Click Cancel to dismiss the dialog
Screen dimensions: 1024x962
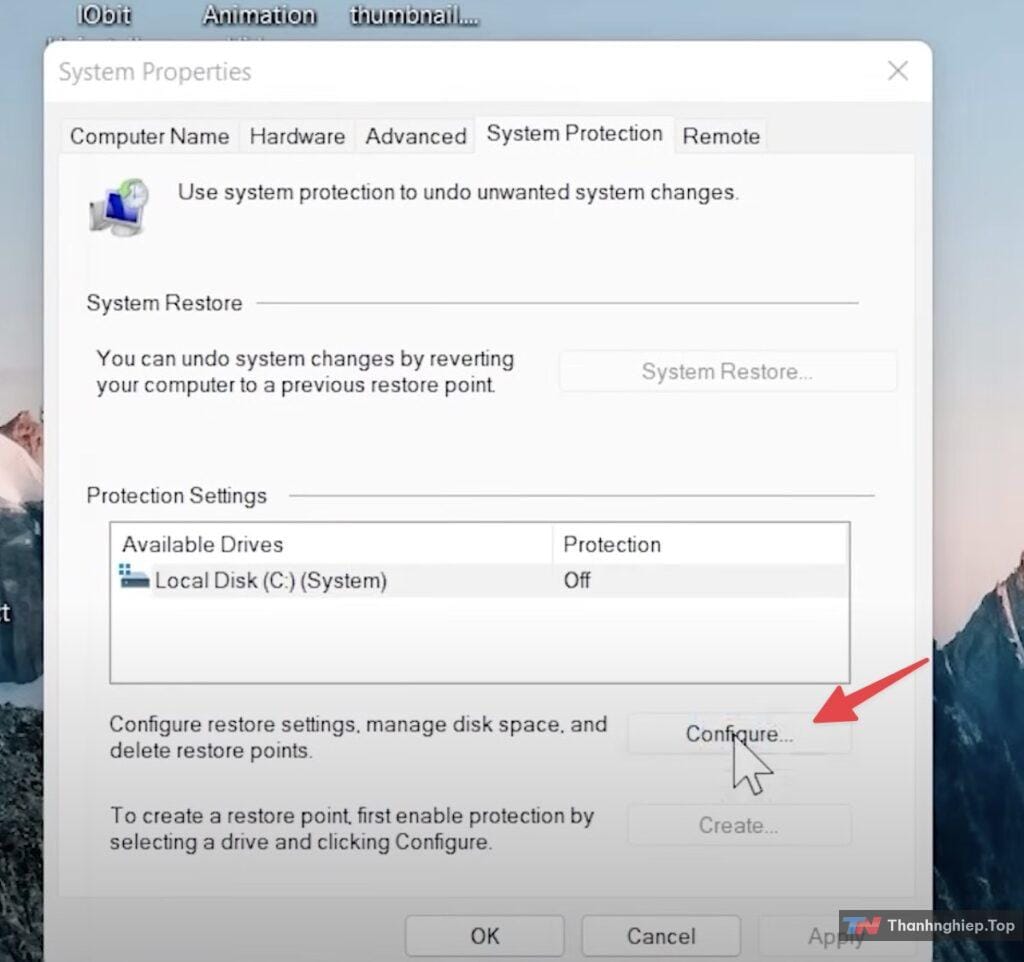tap(660, 936)
